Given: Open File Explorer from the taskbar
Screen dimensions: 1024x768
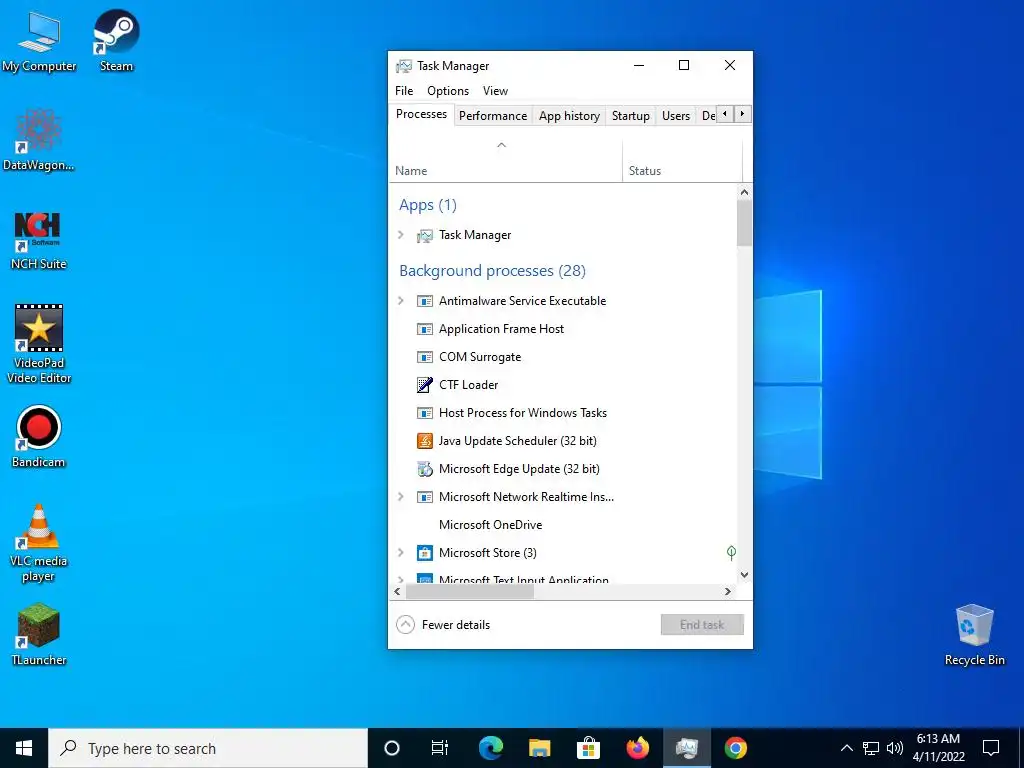Looking at the screenshot, I should (x=539, y=748).
